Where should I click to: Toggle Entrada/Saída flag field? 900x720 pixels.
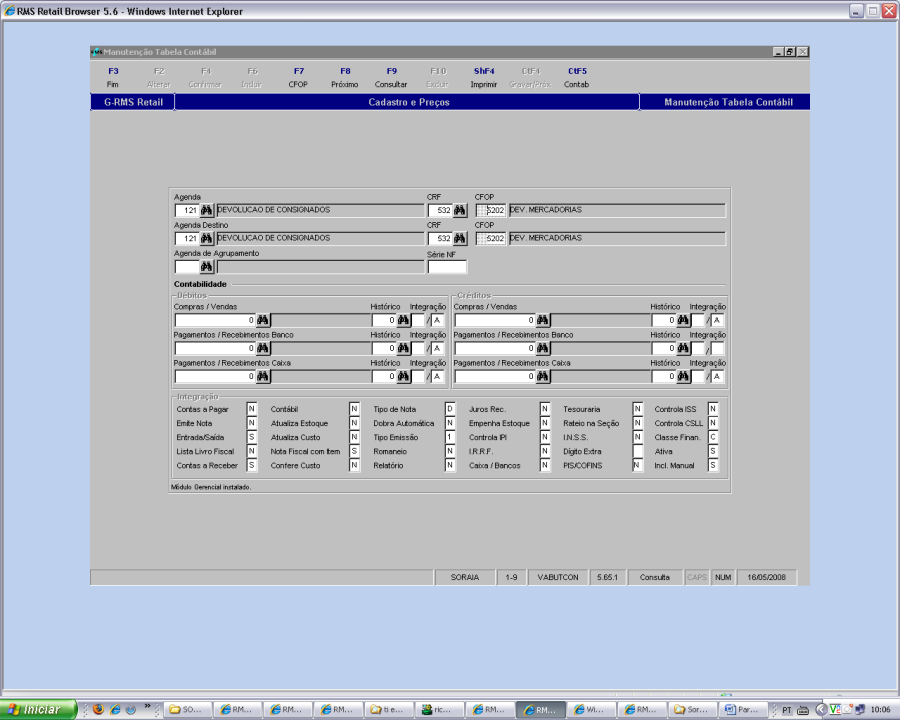251,437
